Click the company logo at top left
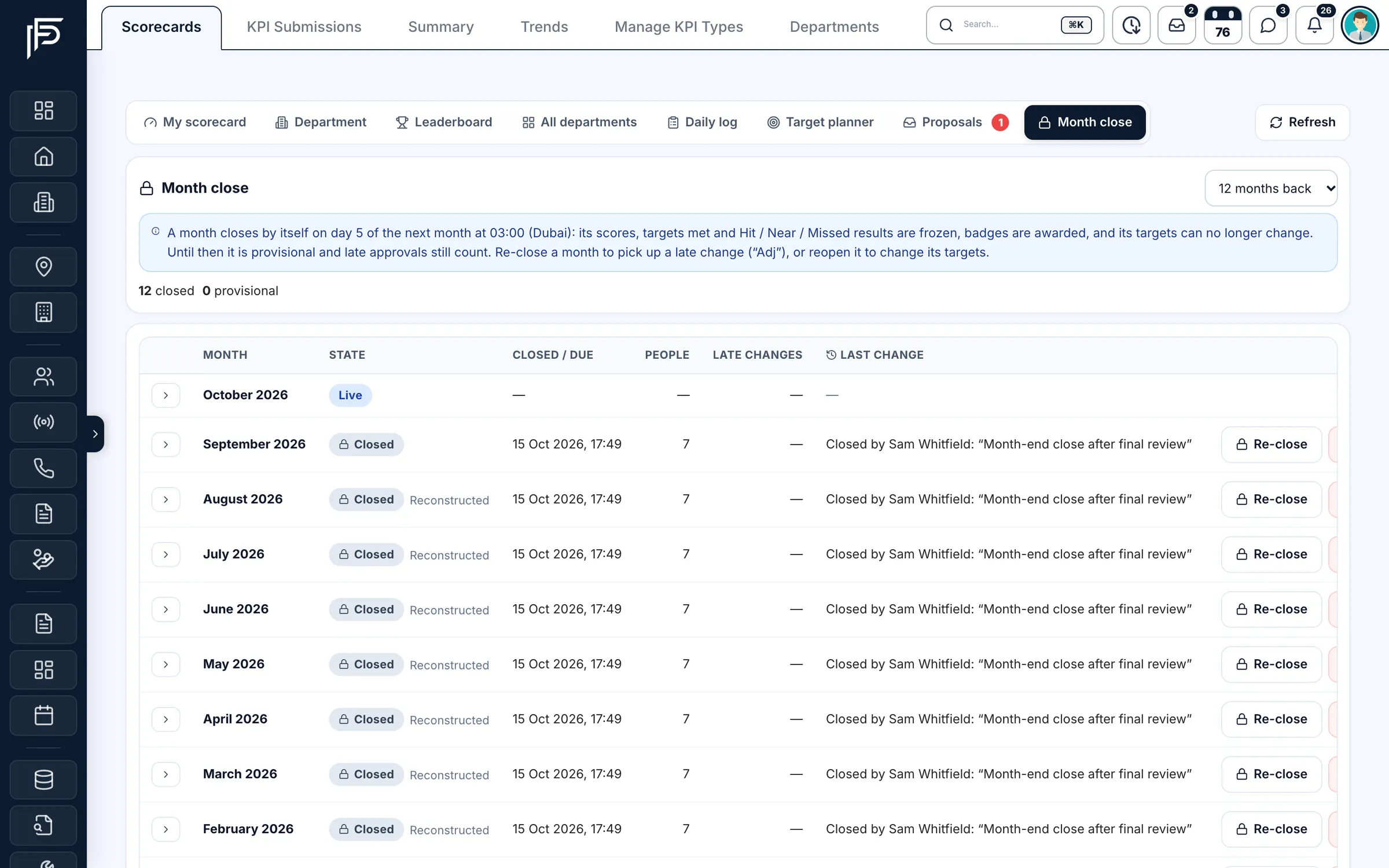1389x868 pixels. point(44,38)
